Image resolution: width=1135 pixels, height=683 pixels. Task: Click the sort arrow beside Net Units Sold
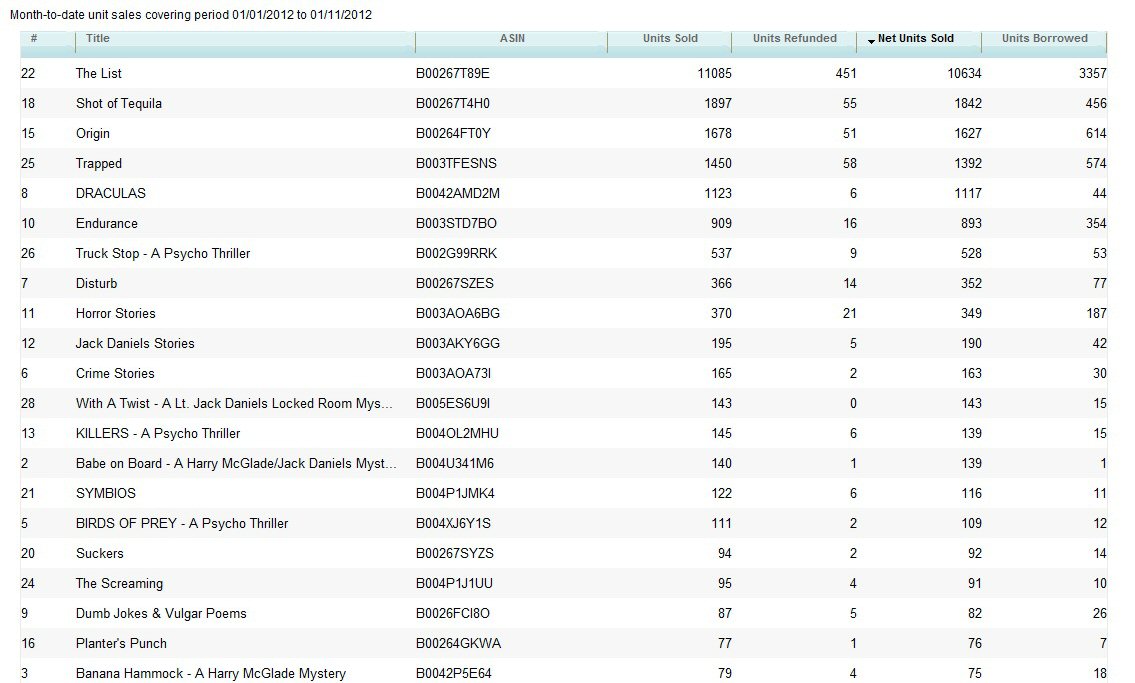pyautogui.click(x=871, y=41)
